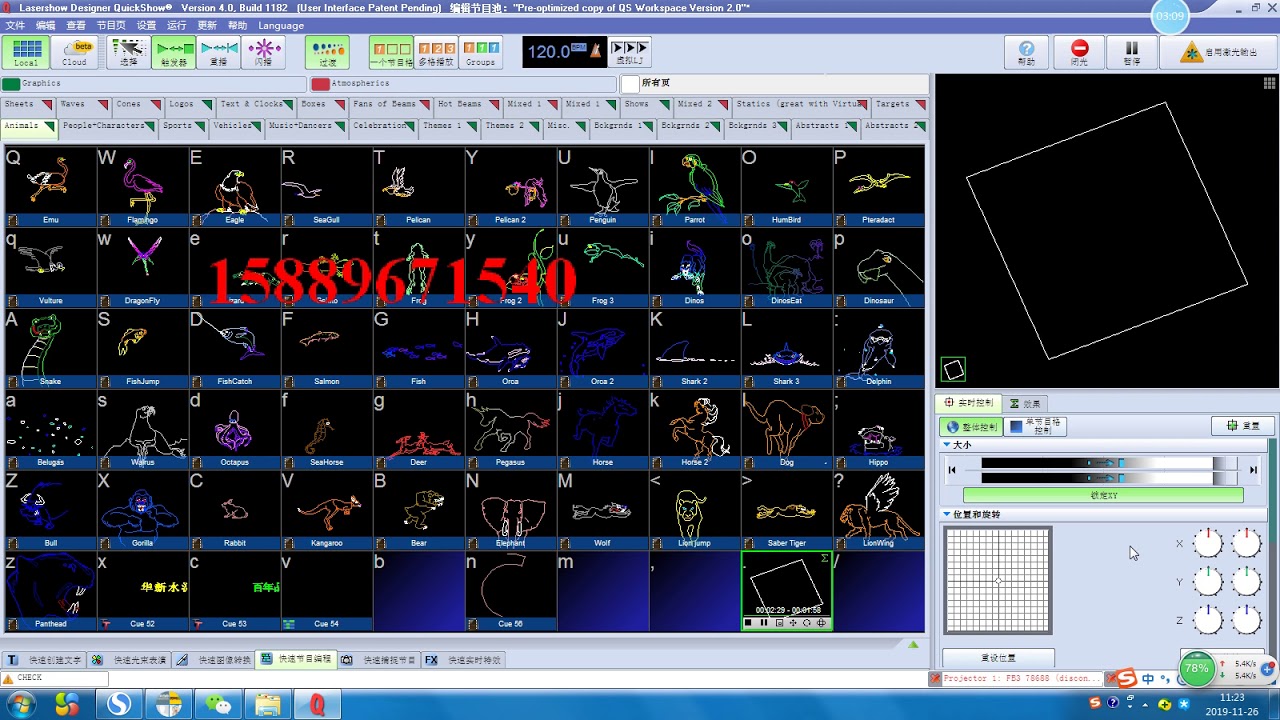Click the rotate icon on playing cue
This screenshot has width=1280, height=720.
click(807, 623)
